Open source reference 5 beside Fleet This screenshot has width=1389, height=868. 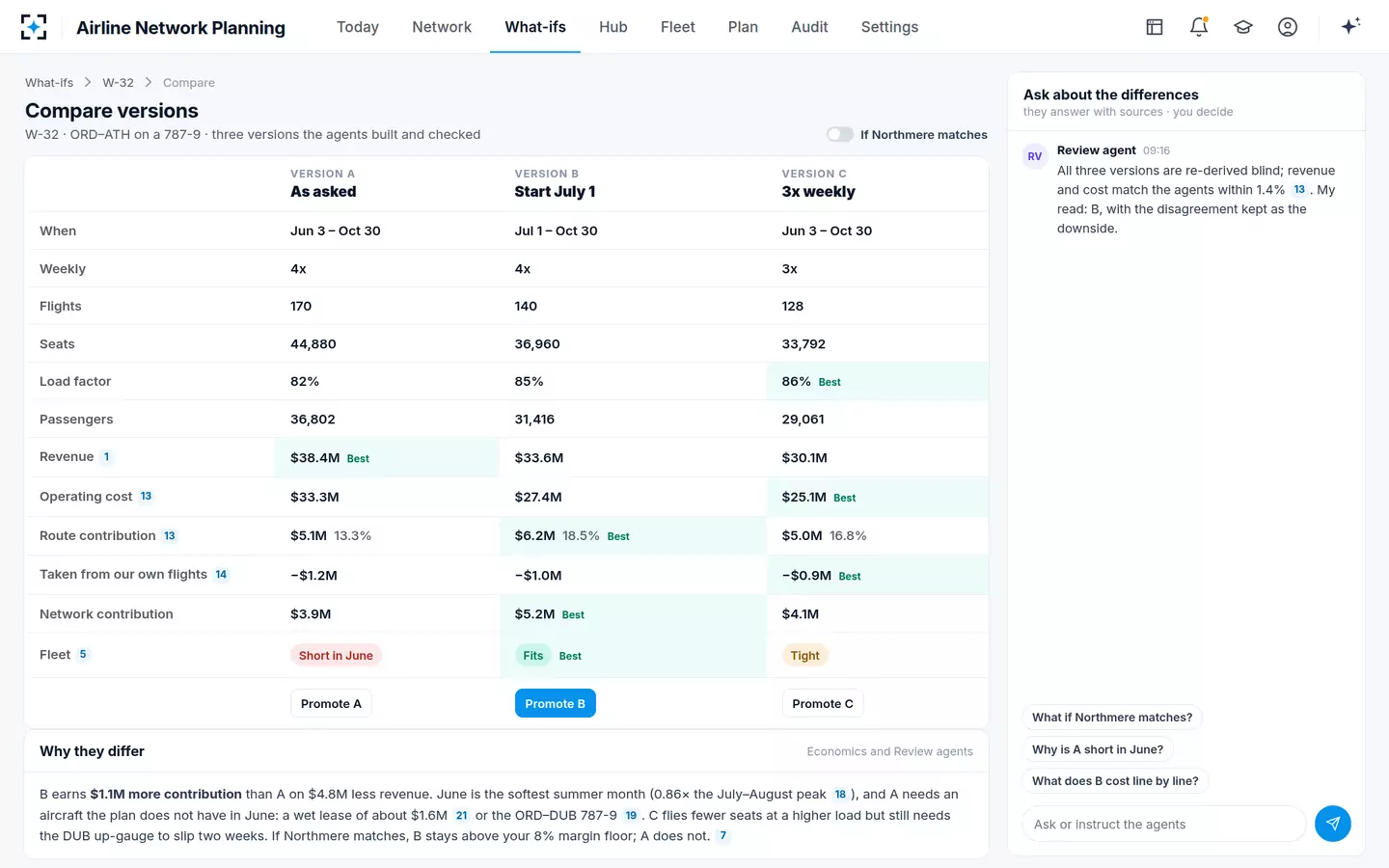click(83, 655)
